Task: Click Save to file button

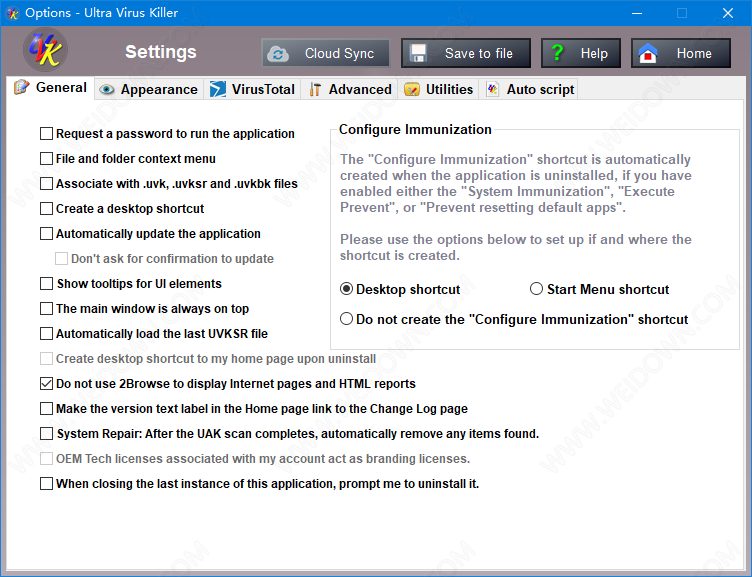Action: (466, 53)
